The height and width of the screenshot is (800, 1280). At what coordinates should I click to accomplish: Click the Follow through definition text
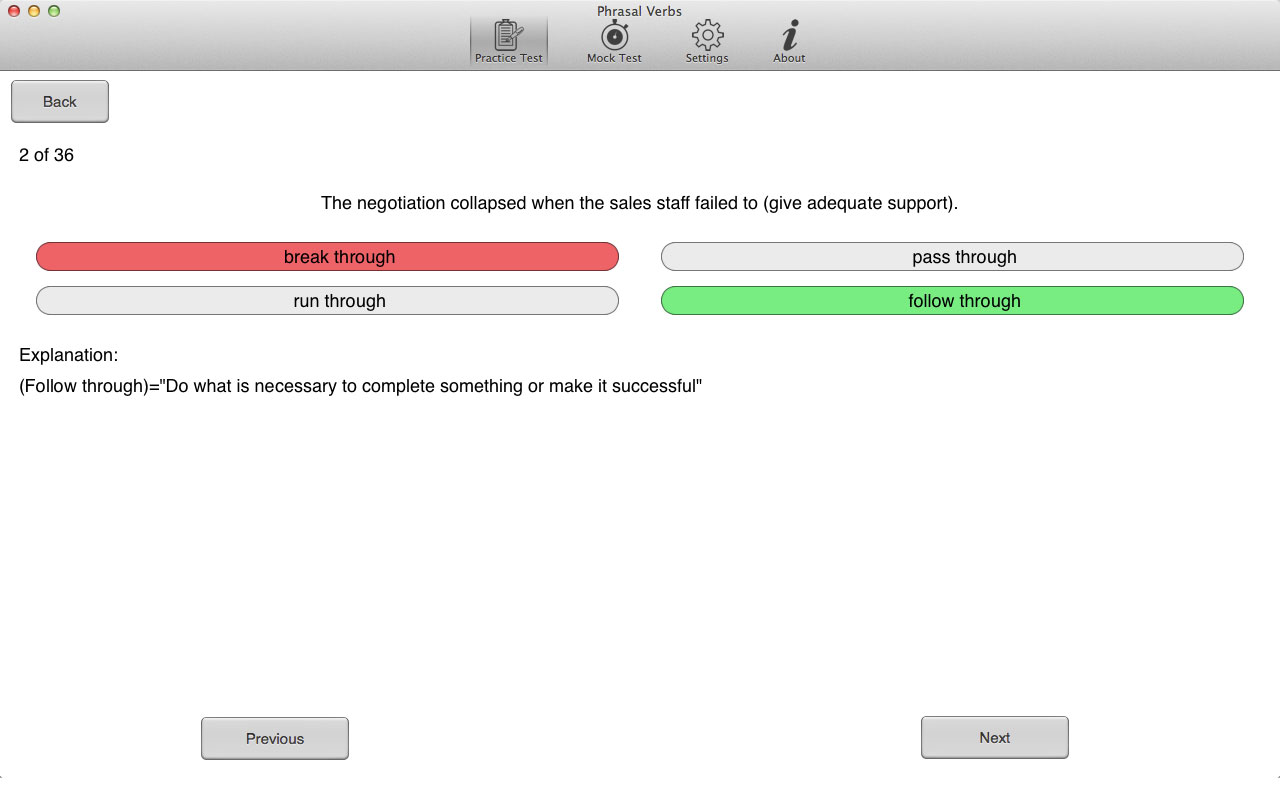click(360, 386)
